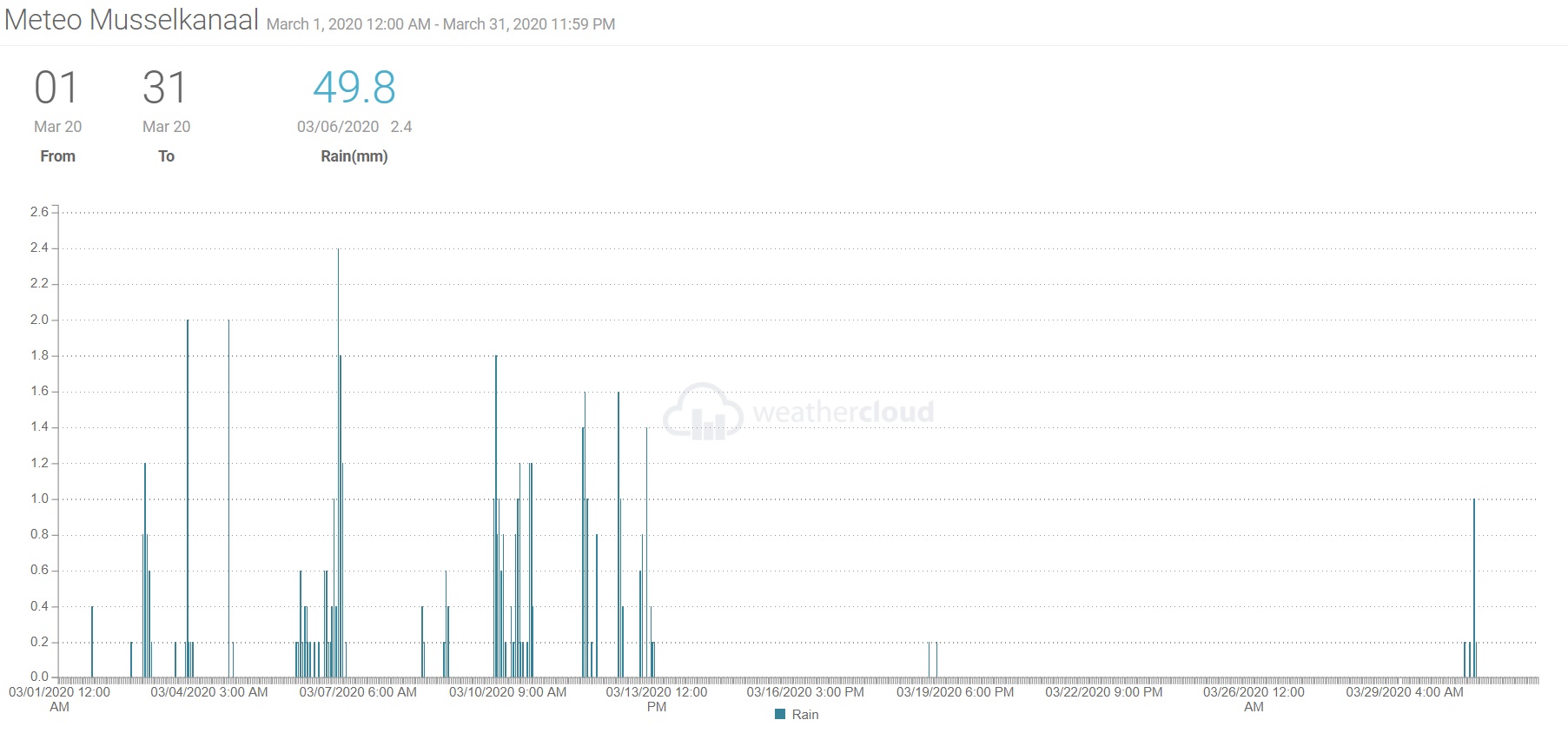Toggle the Rain legend color swatch
This screenshot has width=1568, height=753.
[780, 714]
